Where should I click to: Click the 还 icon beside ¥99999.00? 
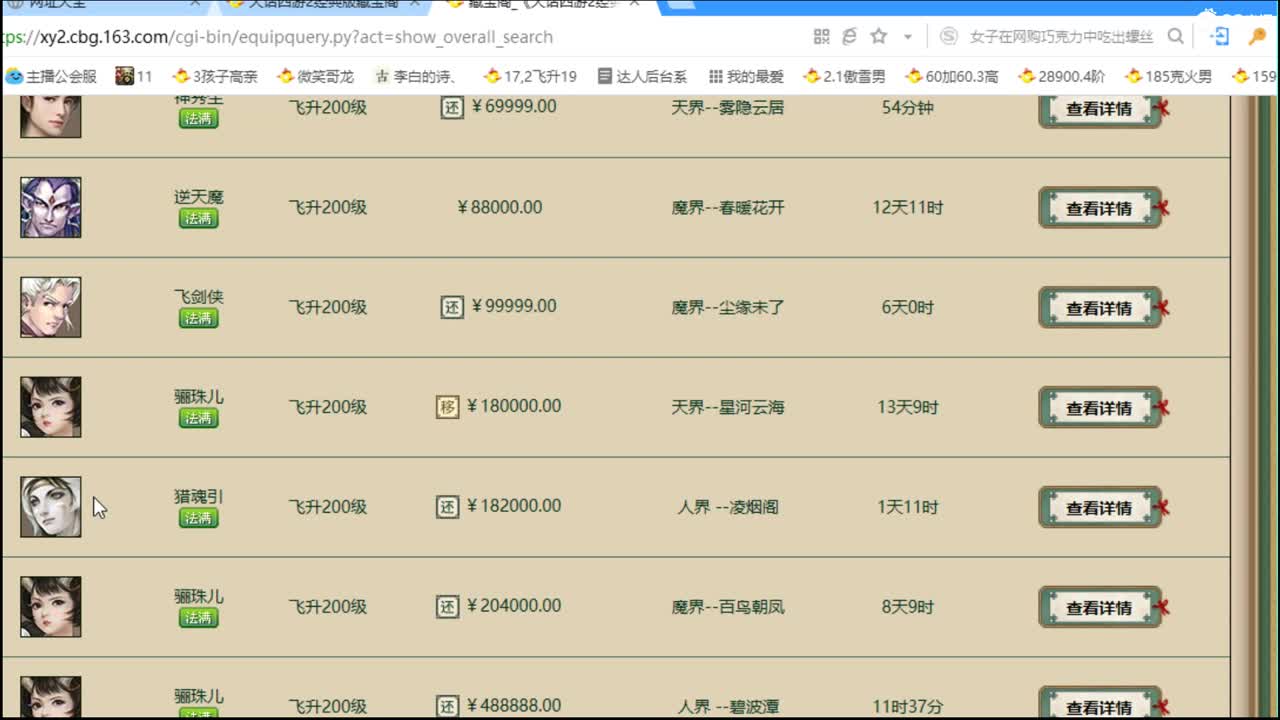452,307
